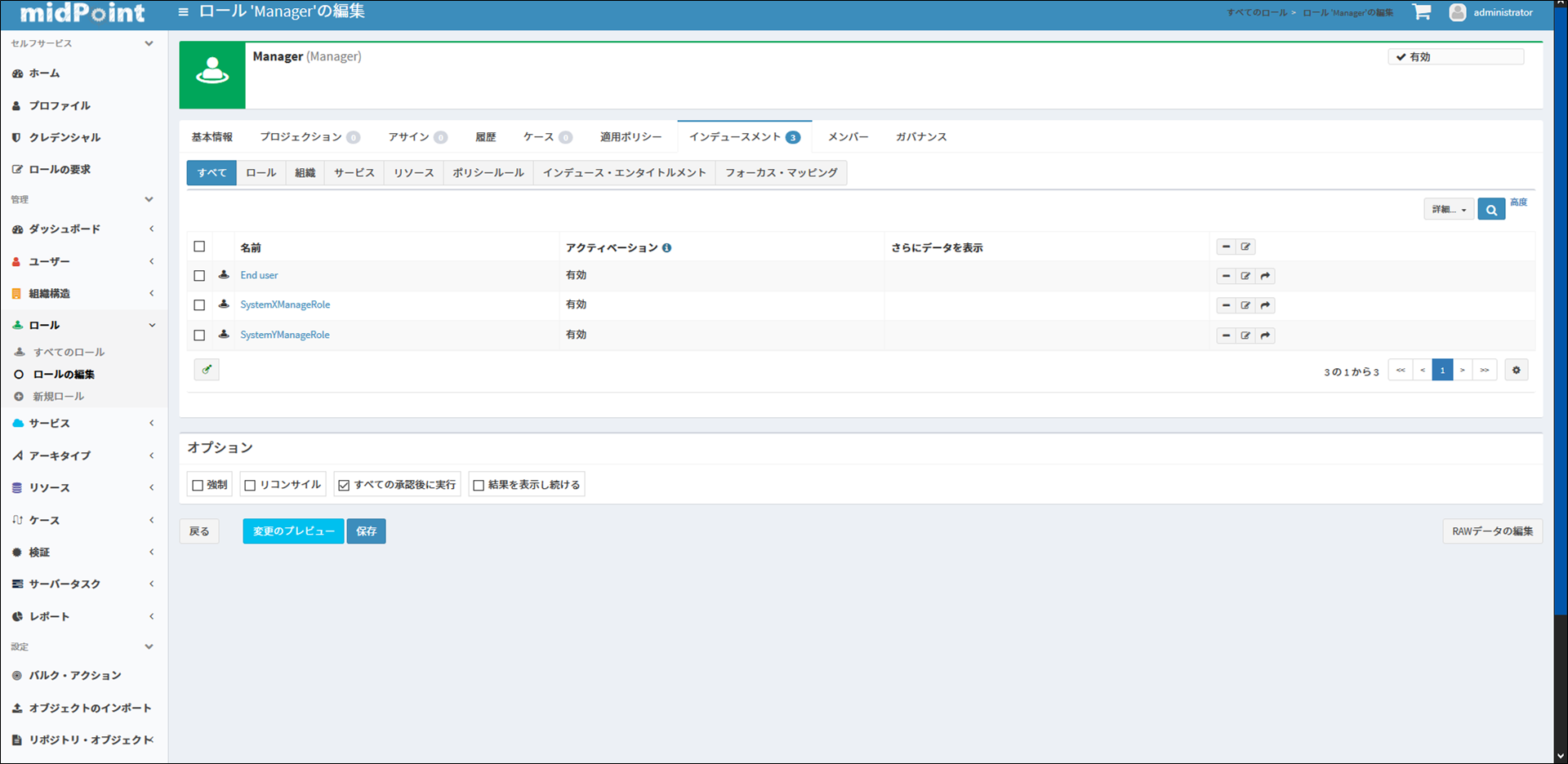Image resolution: width=1568 pixels, height=764 pixels.
Task: Click the 戻る button
Action: click(199, 531)
